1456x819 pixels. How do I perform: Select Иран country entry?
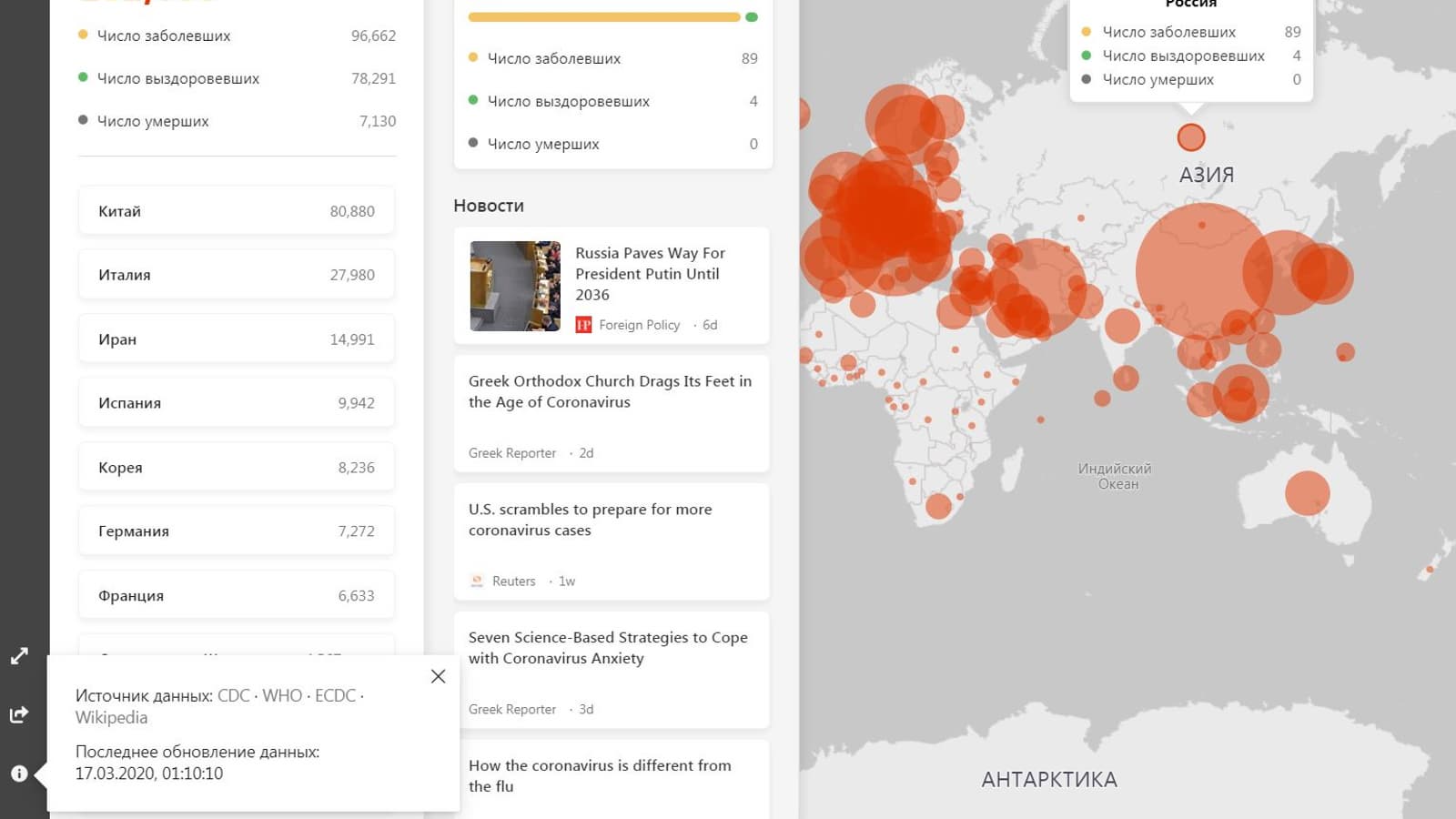[237, 339]
